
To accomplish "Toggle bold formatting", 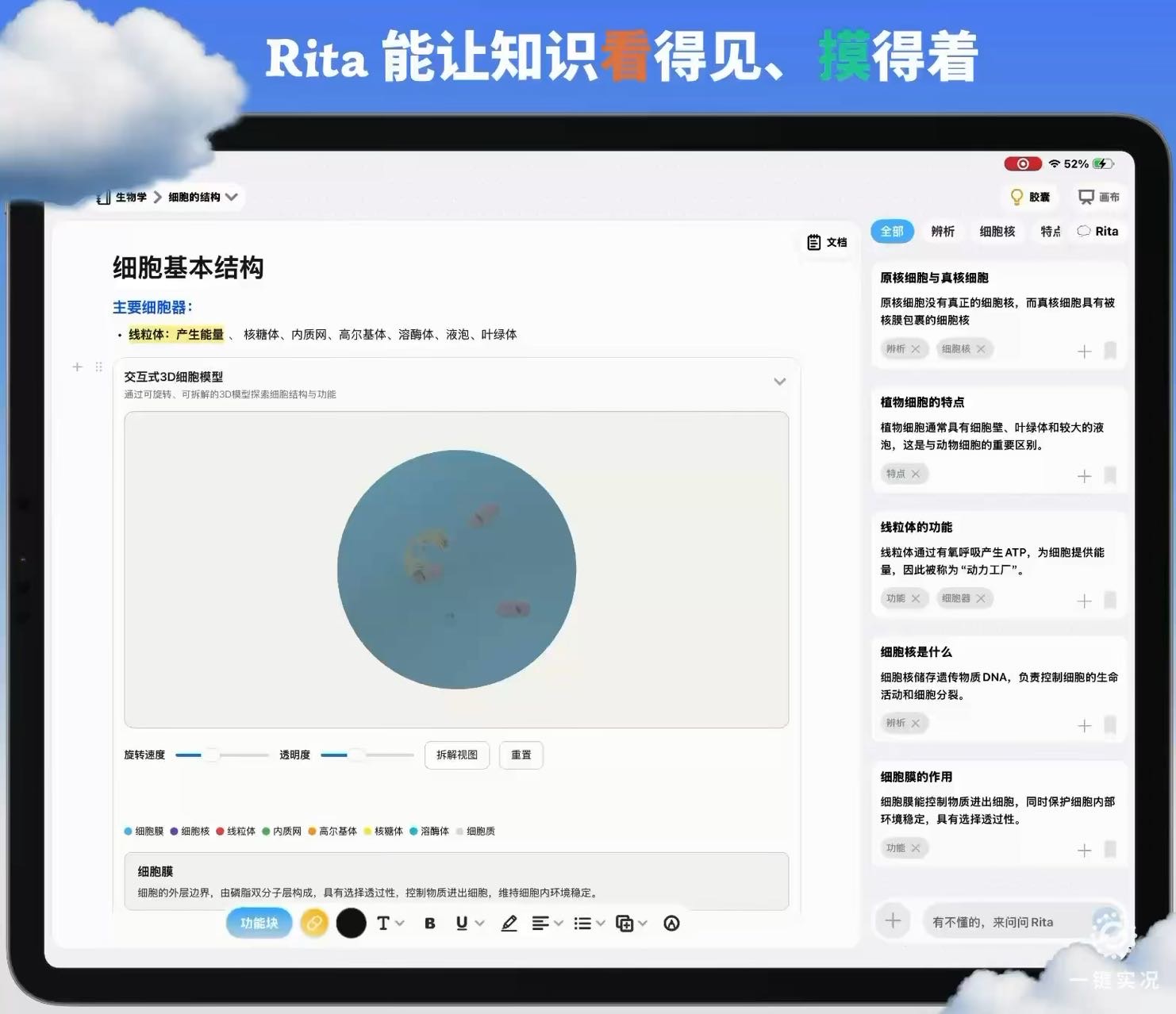I will pos(429,923).
